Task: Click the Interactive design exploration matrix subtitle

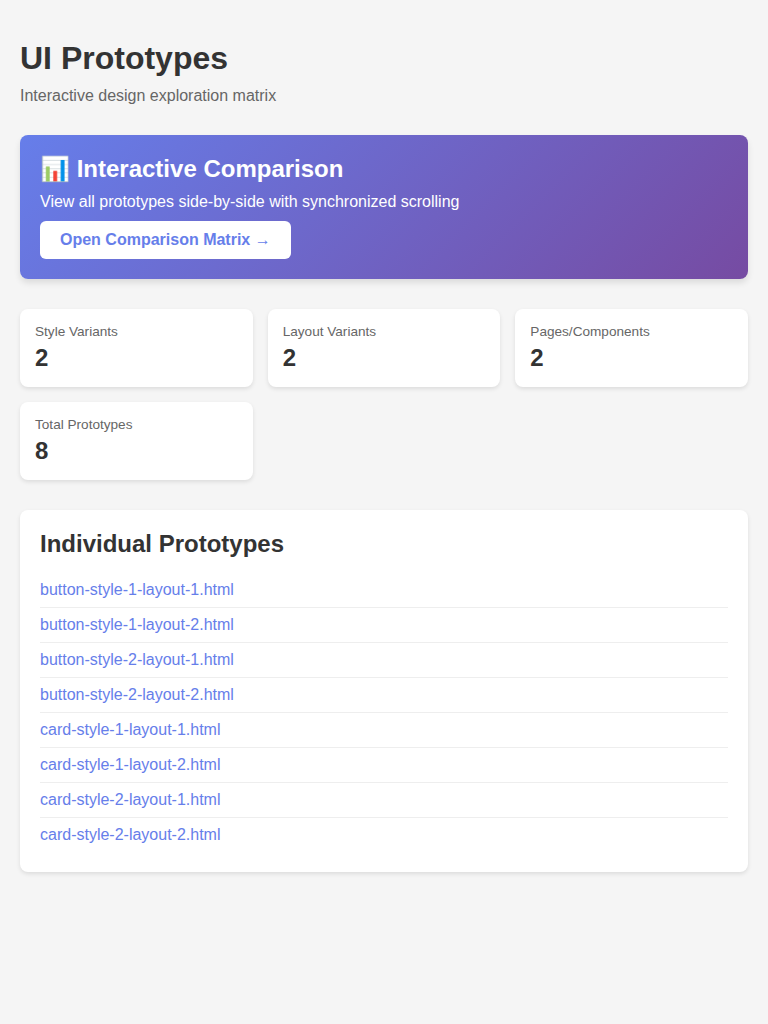Action: click(148, 96)
